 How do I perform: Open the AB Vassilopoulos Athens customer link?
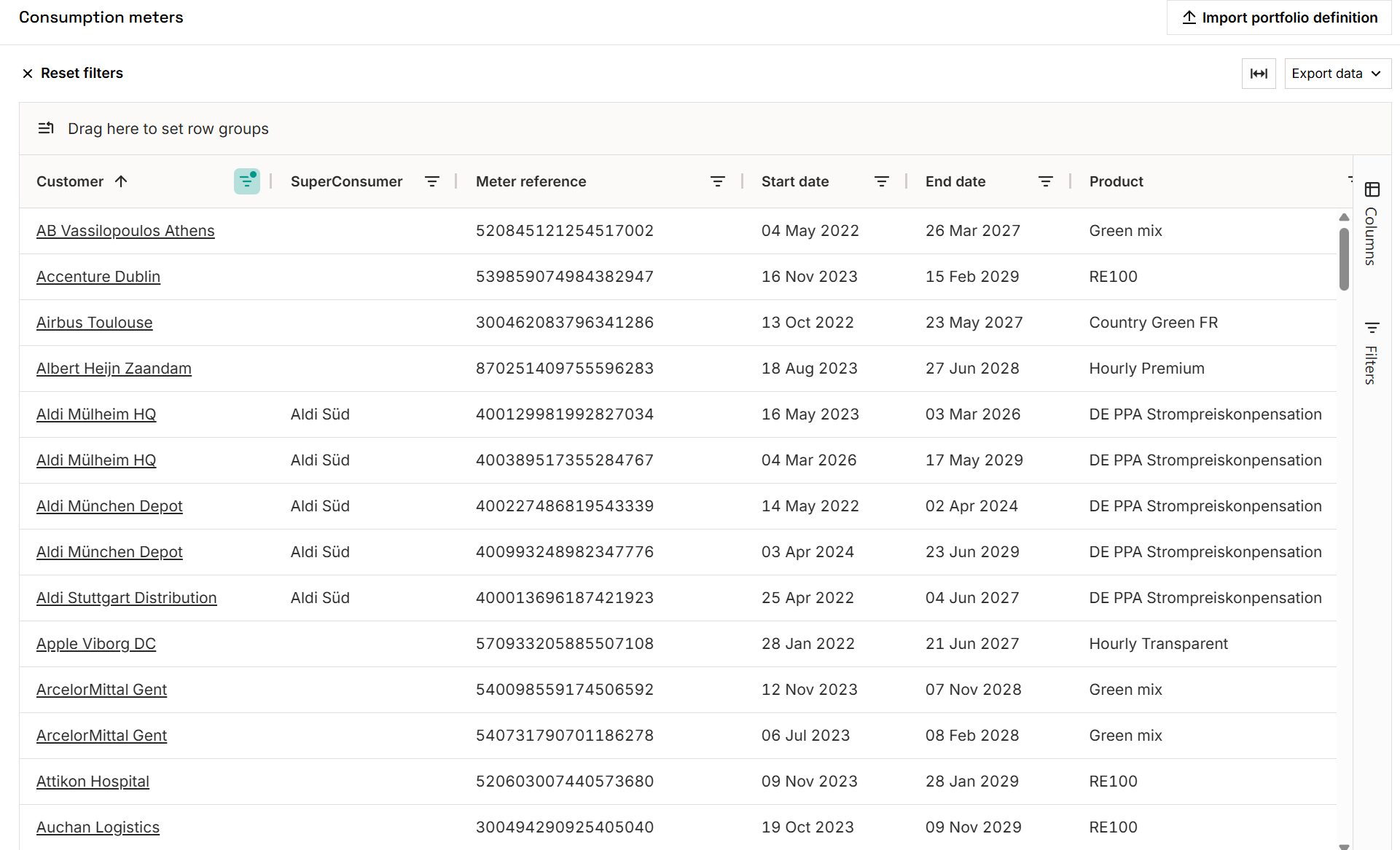pos(125,231)
